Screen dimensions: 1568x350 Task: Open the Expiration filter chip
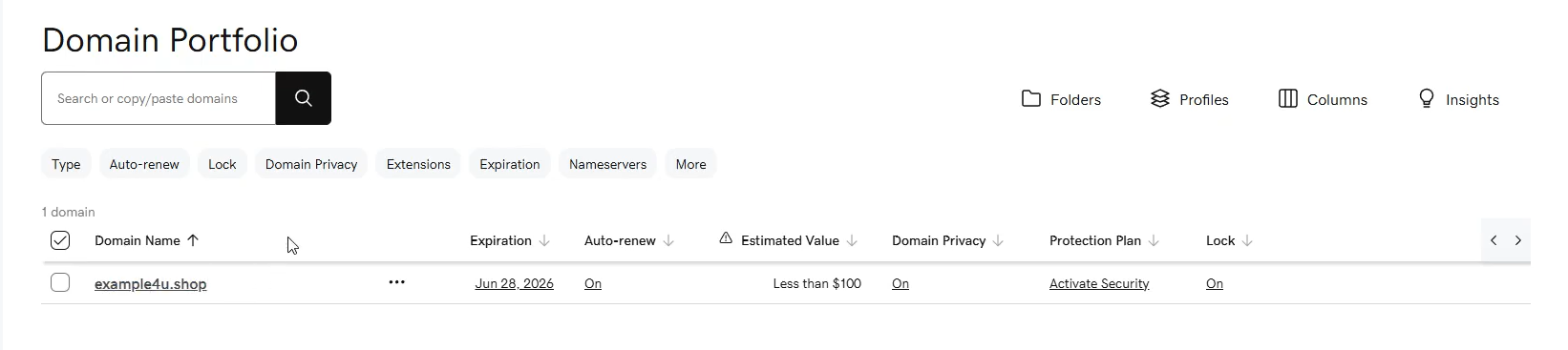510,164
